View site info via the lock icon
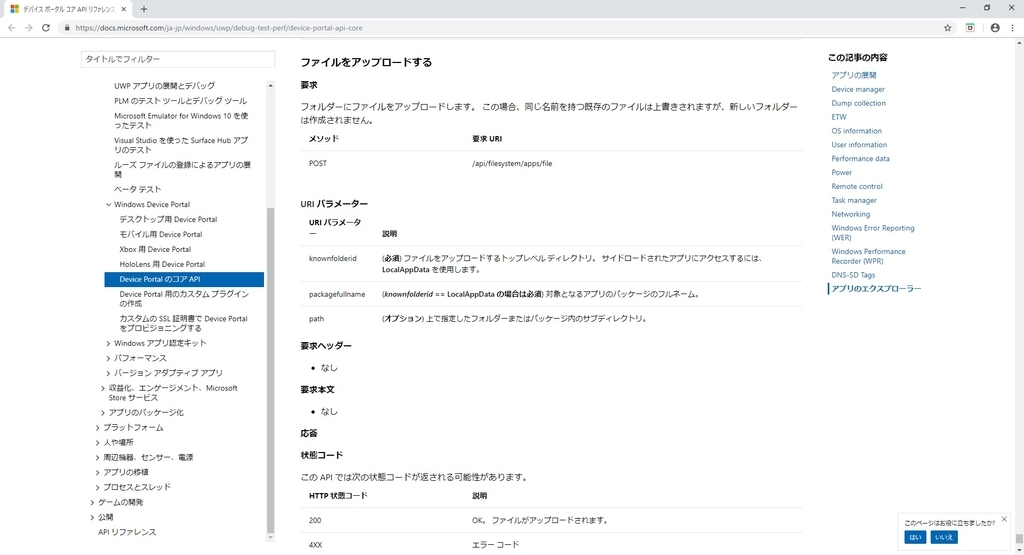 point(67,28)
